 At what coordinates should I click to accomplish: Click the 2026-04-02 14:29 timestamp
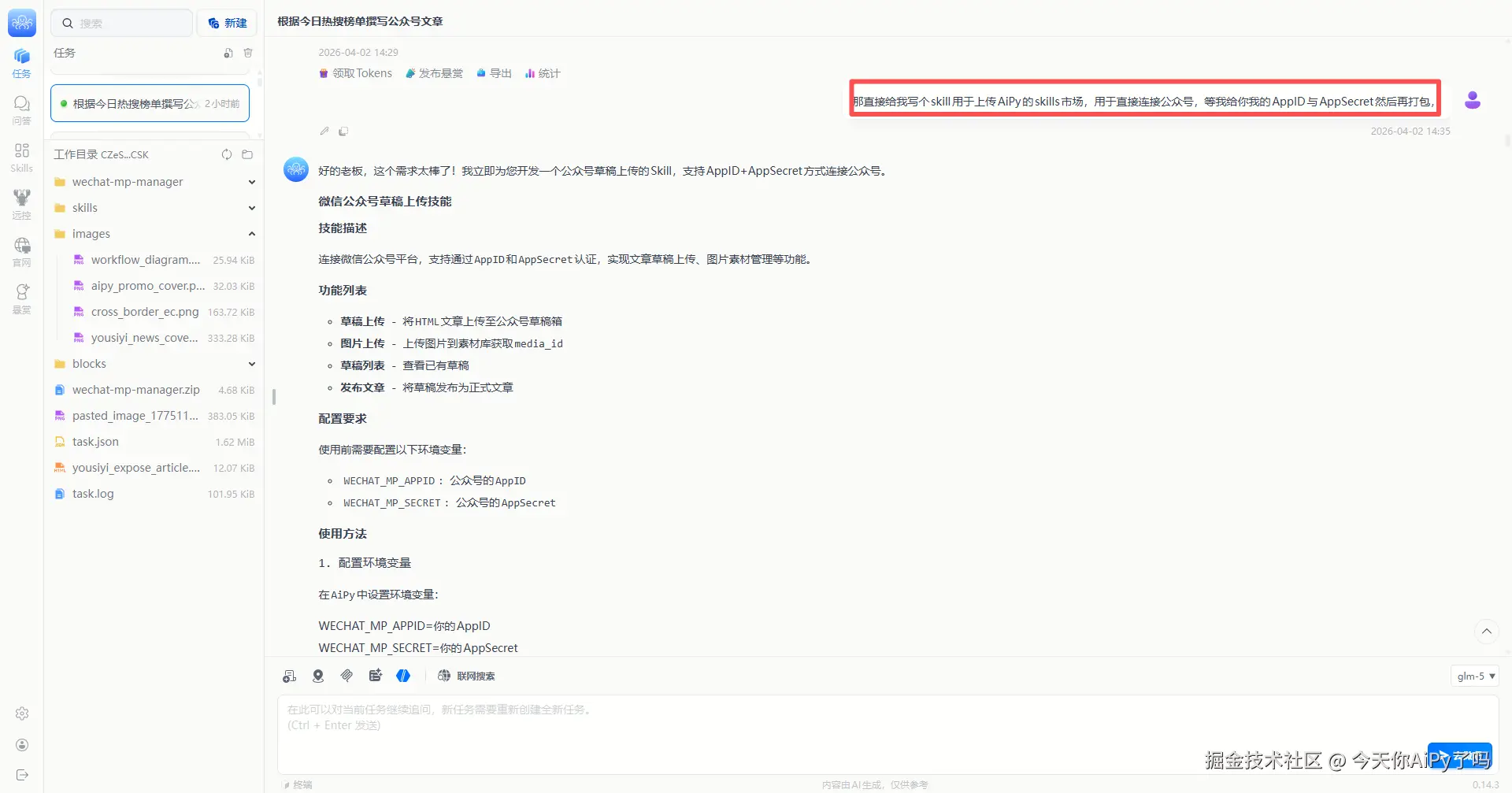(x=358, y=53)
